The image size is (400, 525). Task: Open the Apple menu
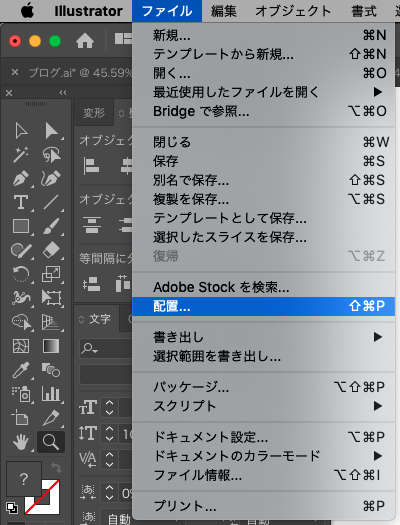(27, 11)
